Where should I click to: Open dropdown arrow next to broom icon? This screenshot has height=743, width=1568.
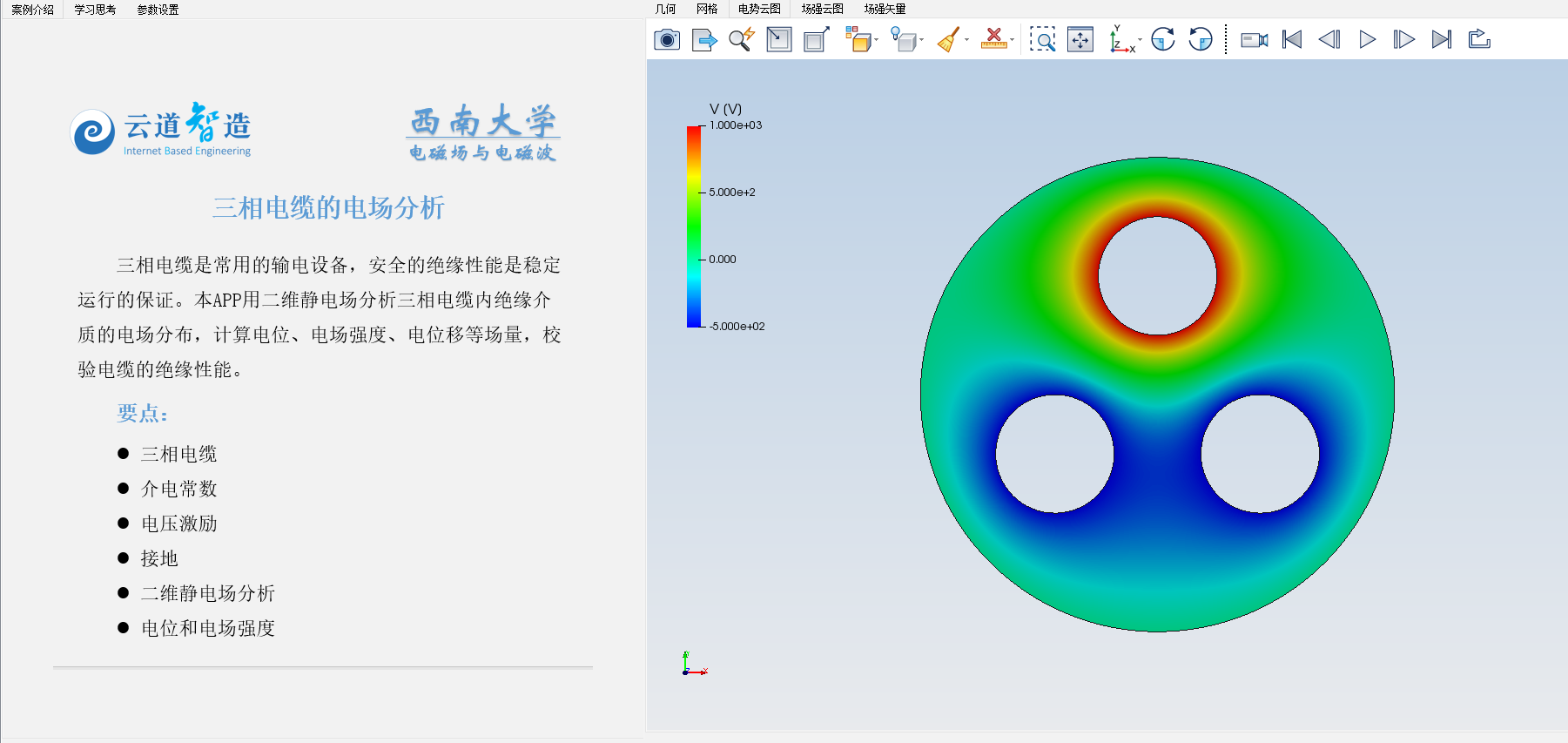coord(966,40)
